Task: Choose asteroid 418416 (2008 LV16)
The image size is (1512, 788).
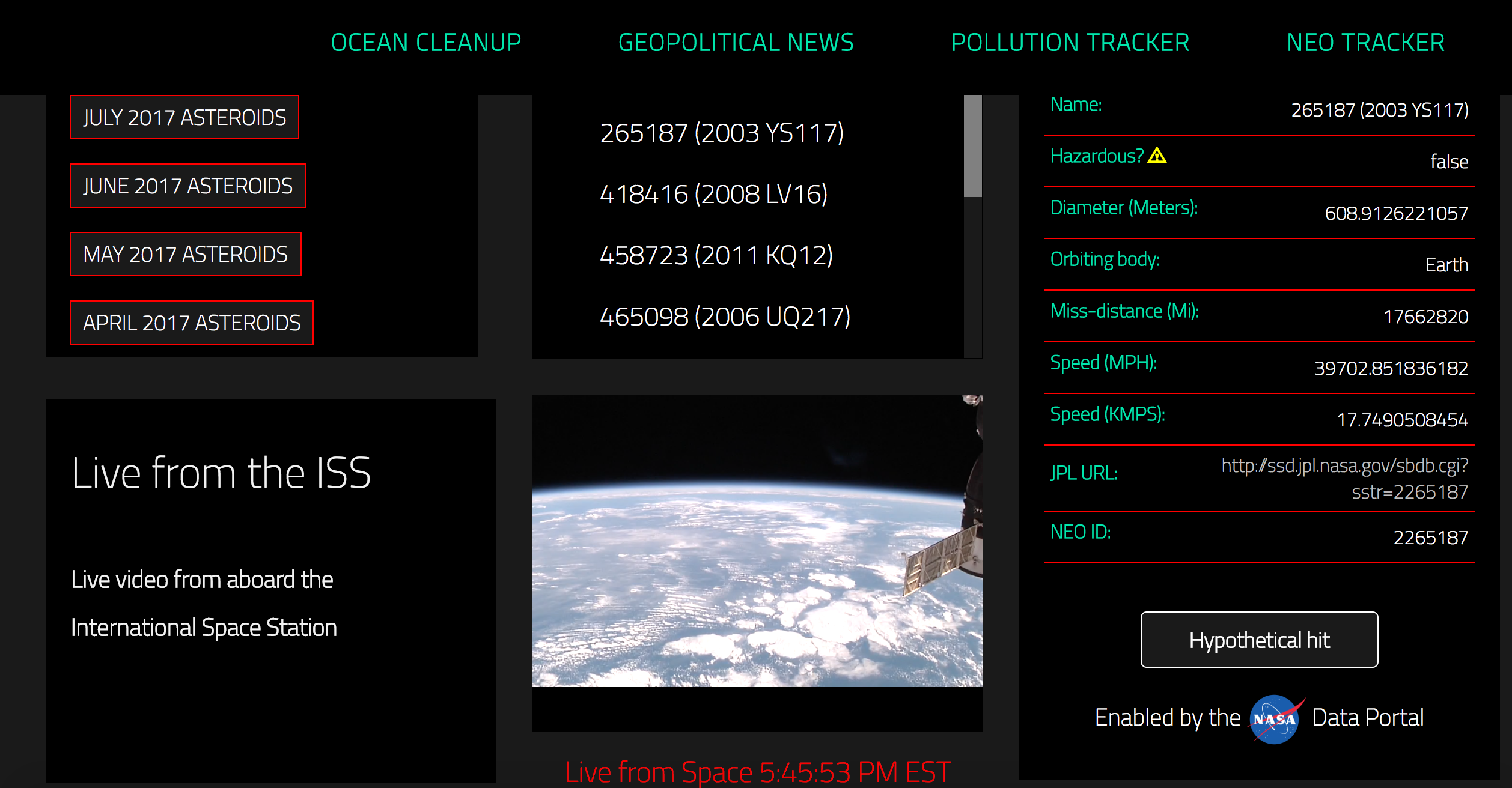Action: 713,194
